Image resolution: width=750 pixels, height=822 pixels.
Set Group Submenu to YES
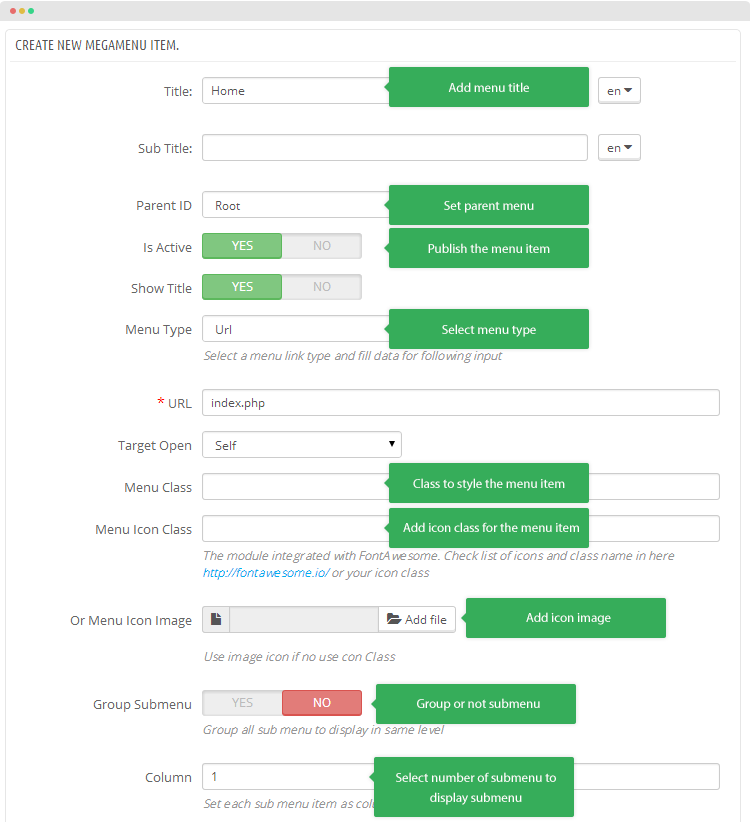242,703
